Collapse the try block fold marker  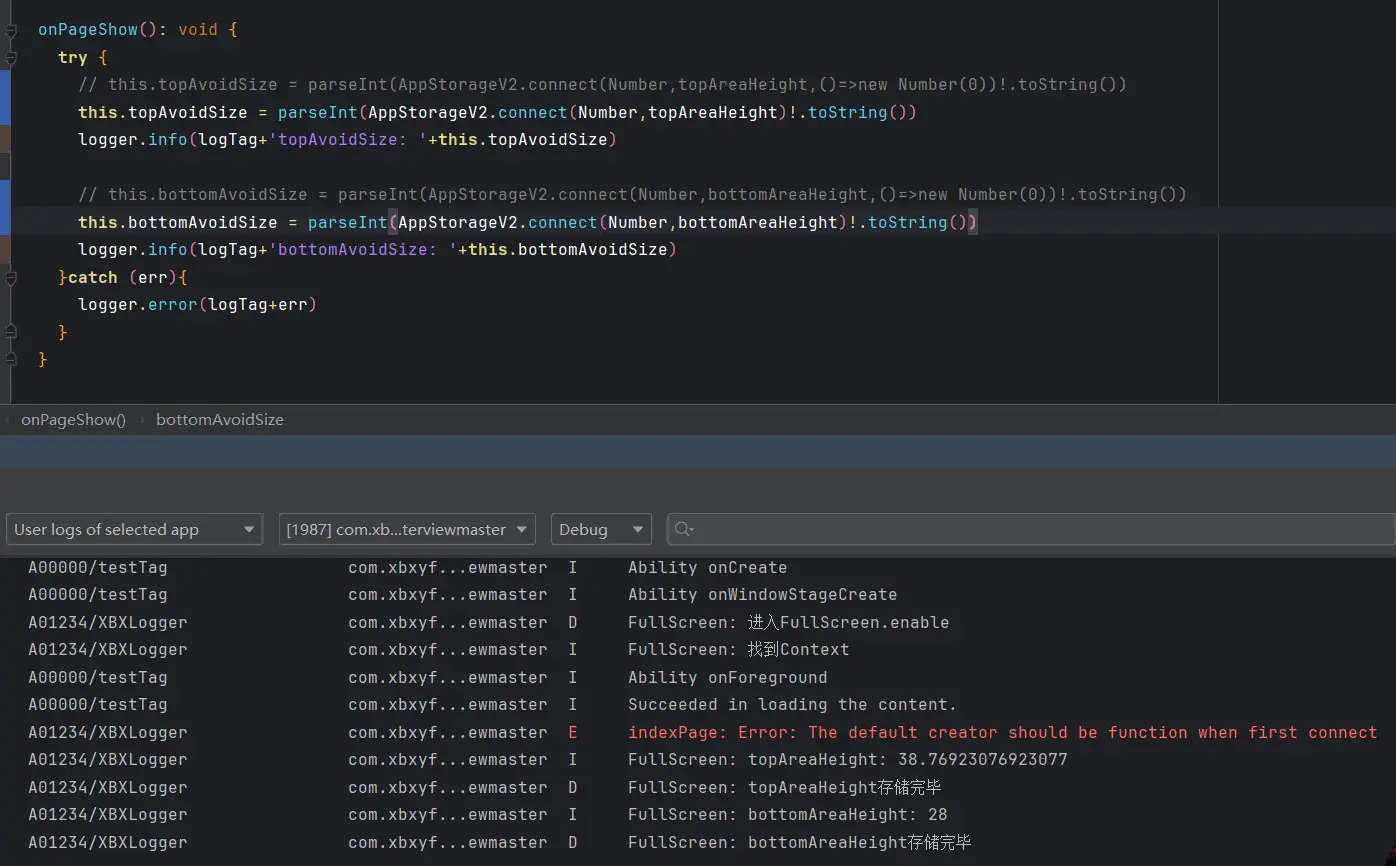coord(11,58)
